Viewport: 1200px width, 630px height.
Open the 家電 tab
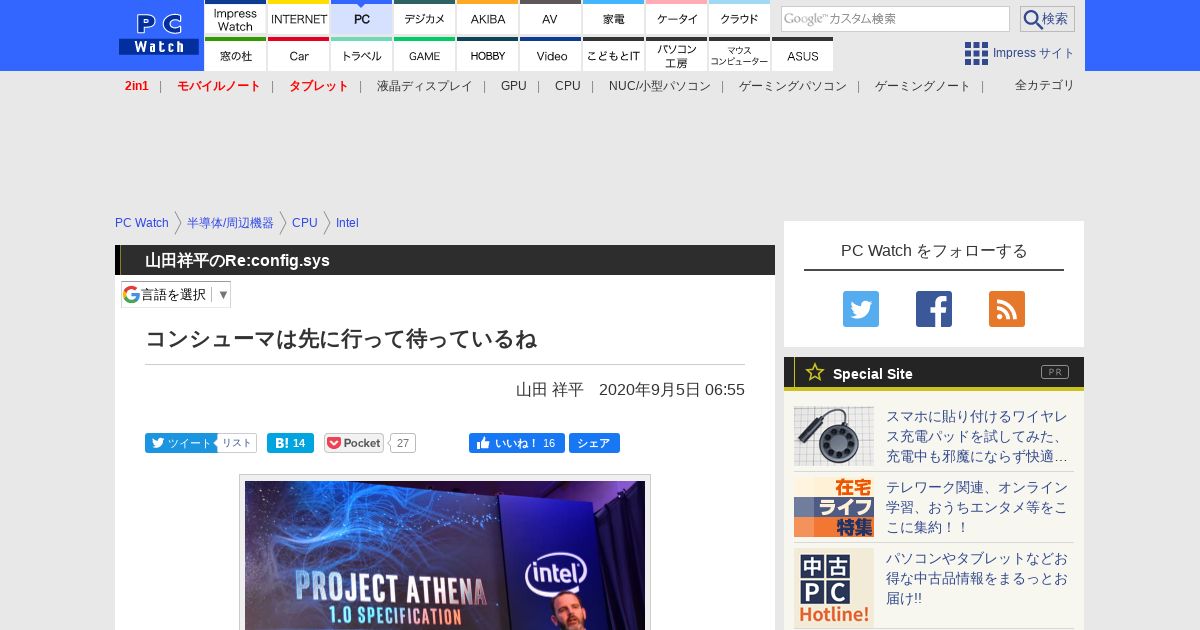[613, 18]
